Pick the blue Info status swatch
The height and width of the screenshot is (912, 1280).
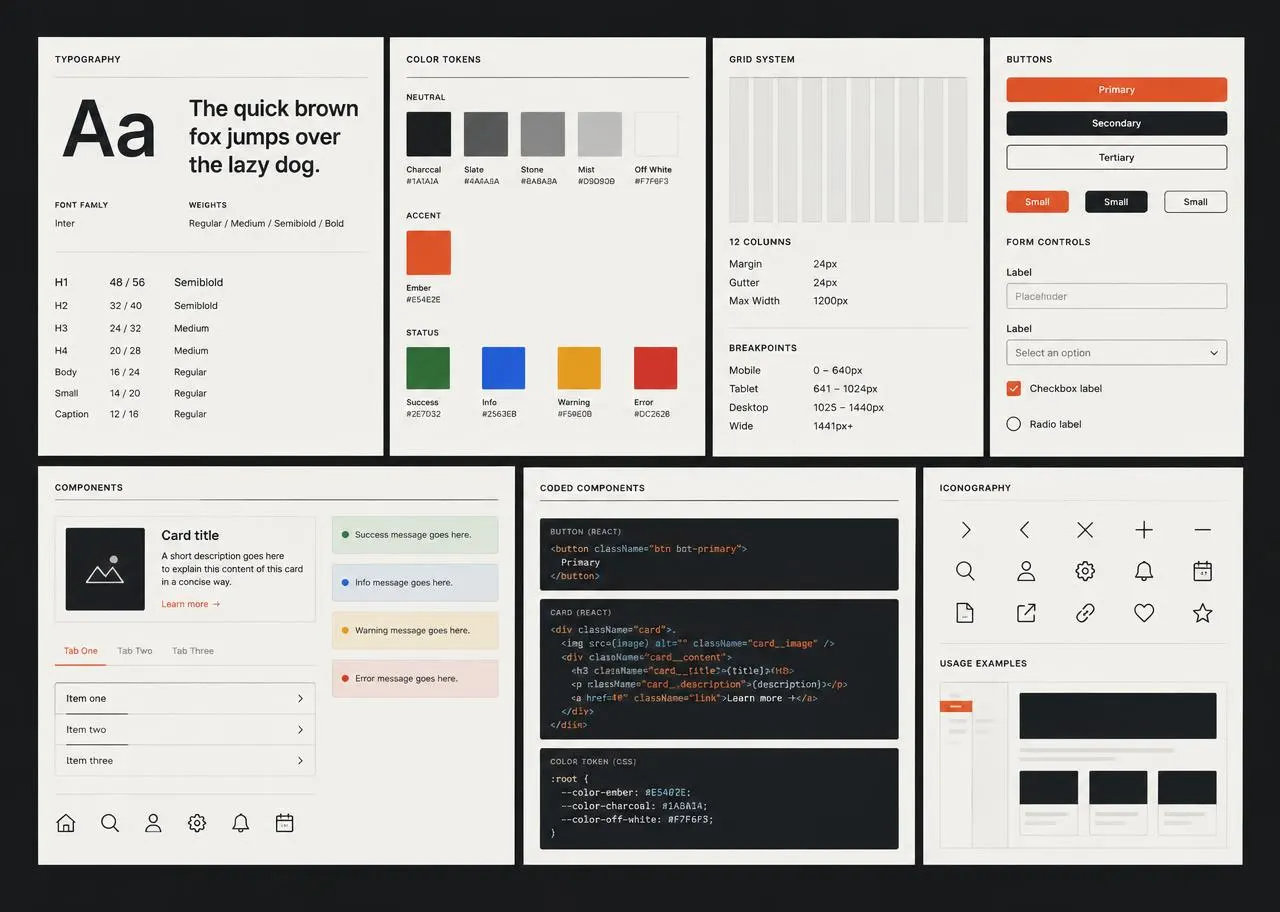tap(504, 368)
